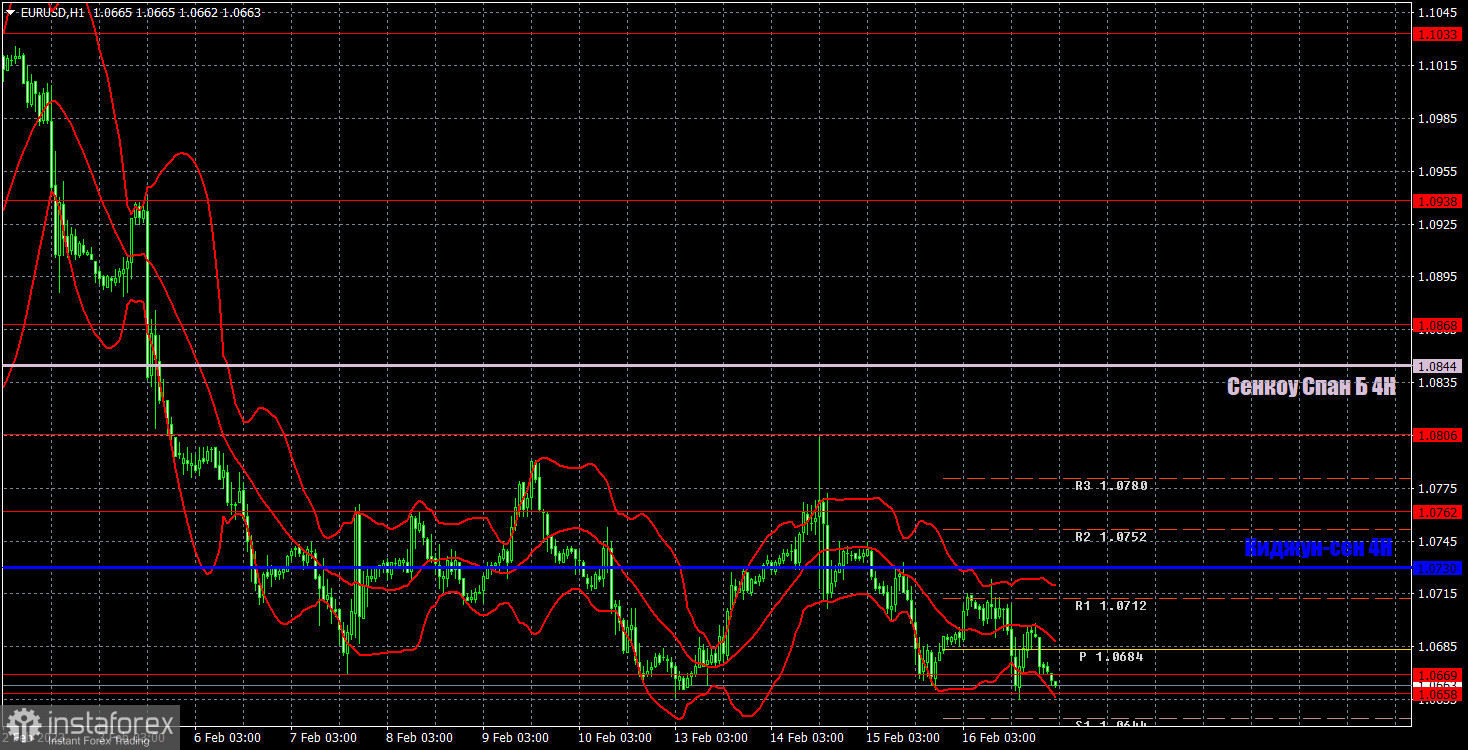Click the 1.0715 price scale value

1437,594
